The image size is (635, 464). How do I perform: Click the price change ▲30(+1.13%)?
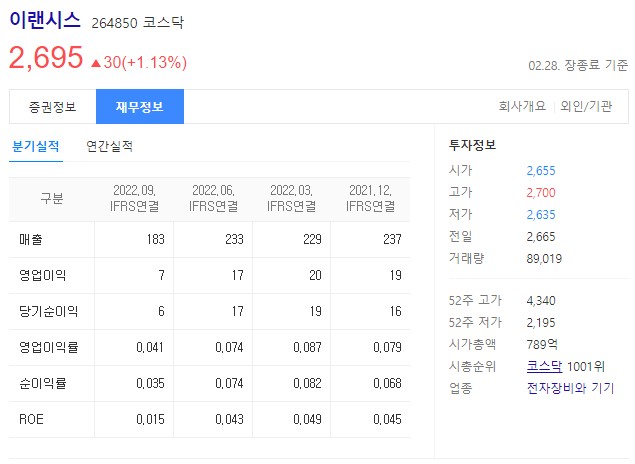tap(139, 62)
